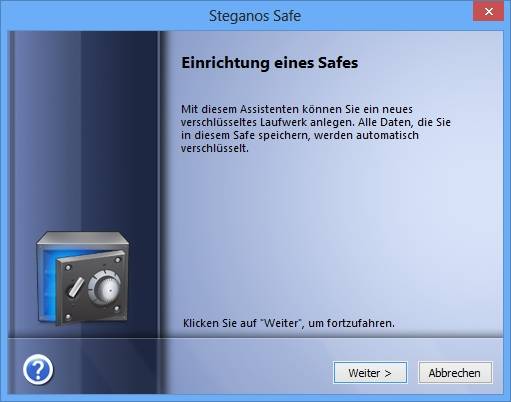Screen dimensions: 511x402
Task: Click the hint text Klicken Sie auf Weiter
Action: [x=289, y=323]
